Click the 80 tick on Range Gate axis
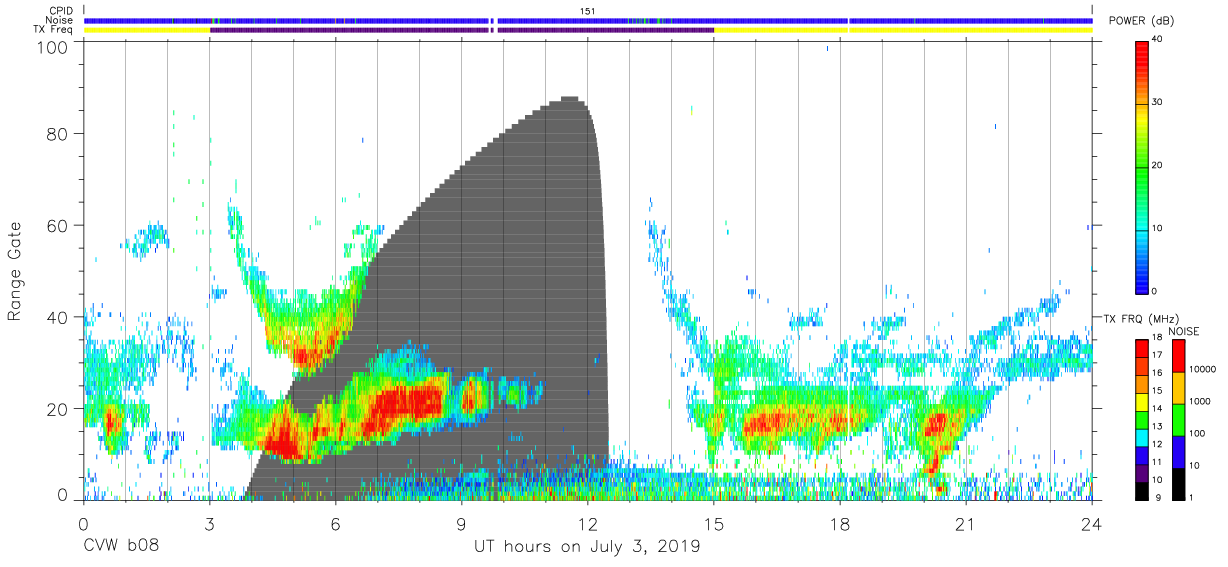1228x567 pixels. coord(57,134)
